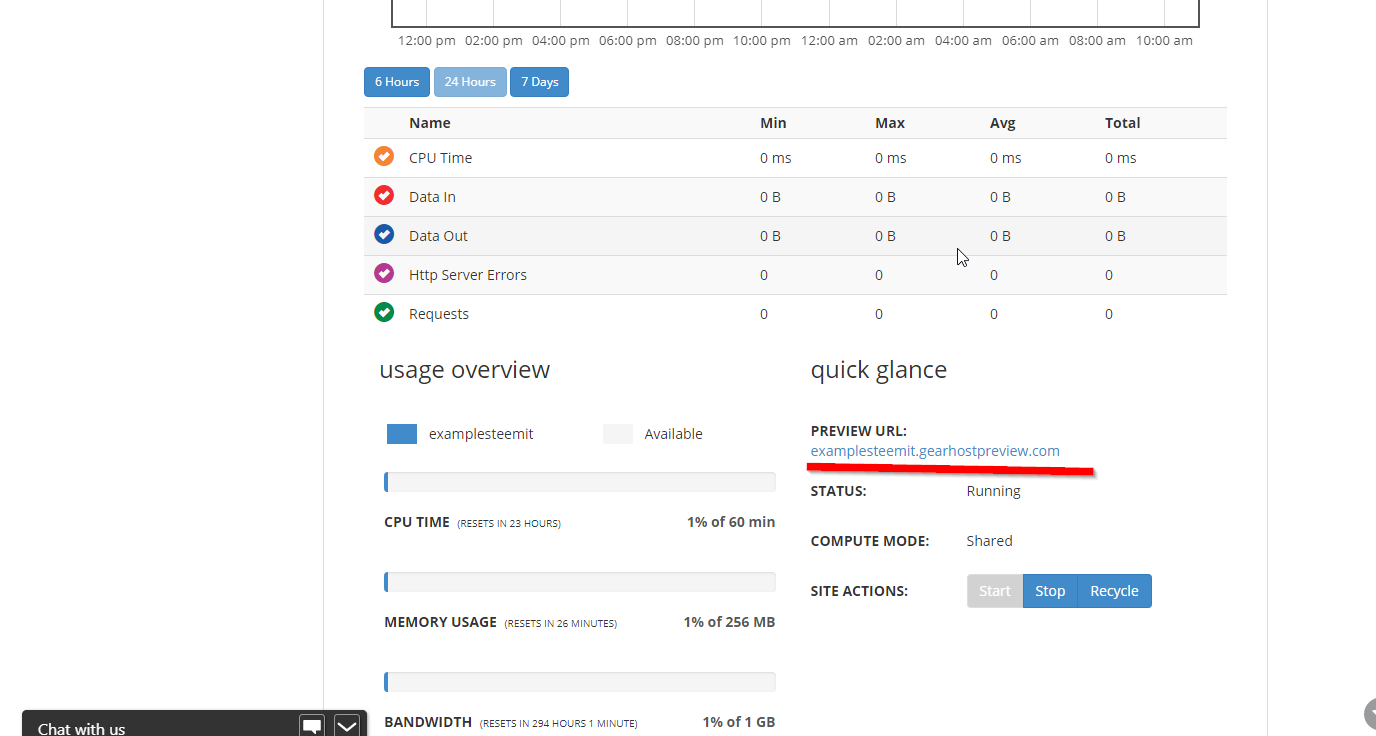Click the 10:00 am chart axis label
The height and width of the screenshot is (736, 1376).
(x=1164, y=41)
